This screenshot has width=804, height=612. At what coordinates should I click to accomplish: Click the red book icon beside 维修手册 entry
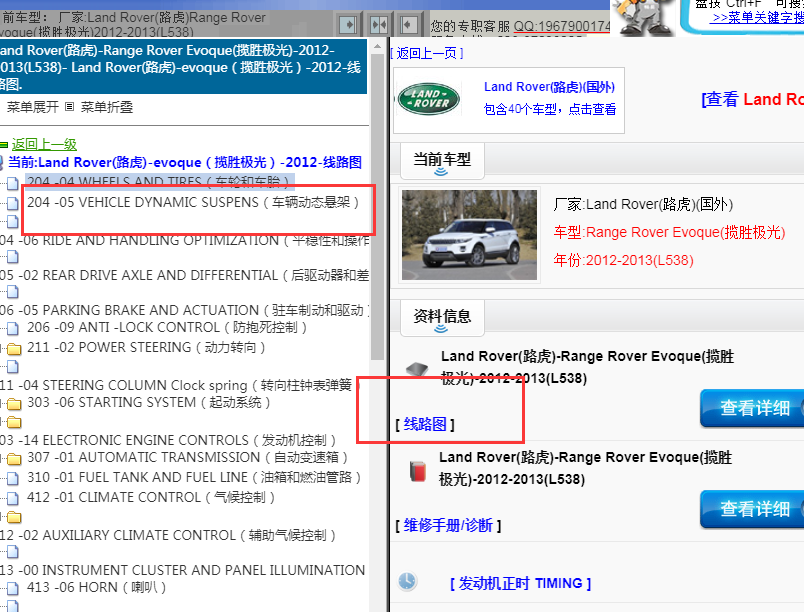pyautogui.click(x=418, y=471)
